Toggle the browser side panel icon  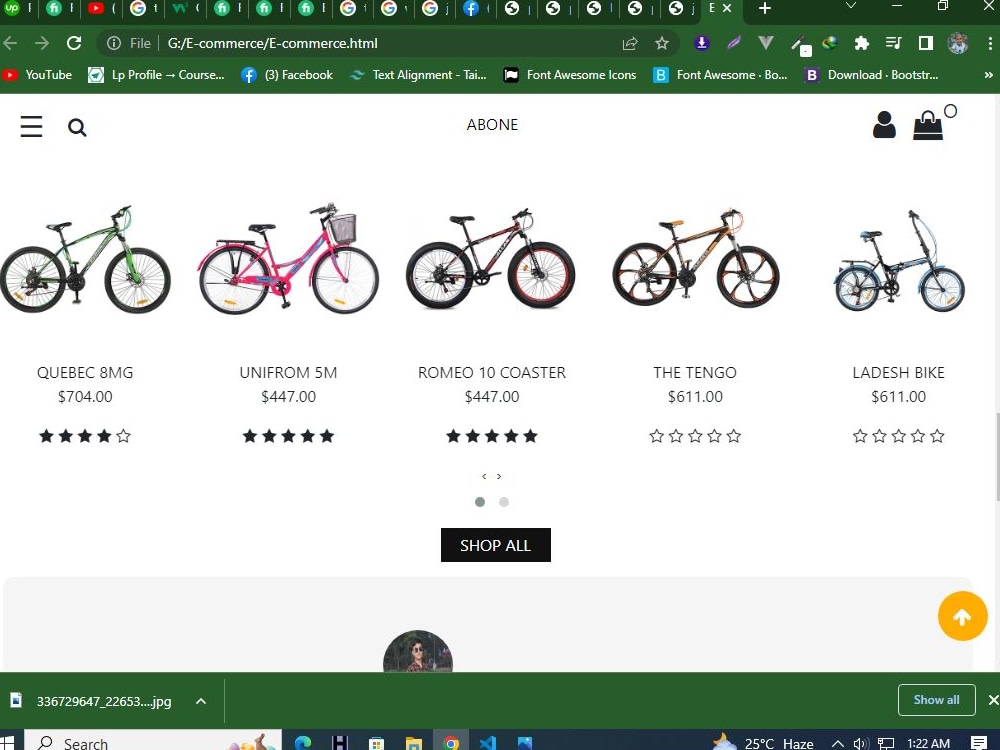(925, 43)
